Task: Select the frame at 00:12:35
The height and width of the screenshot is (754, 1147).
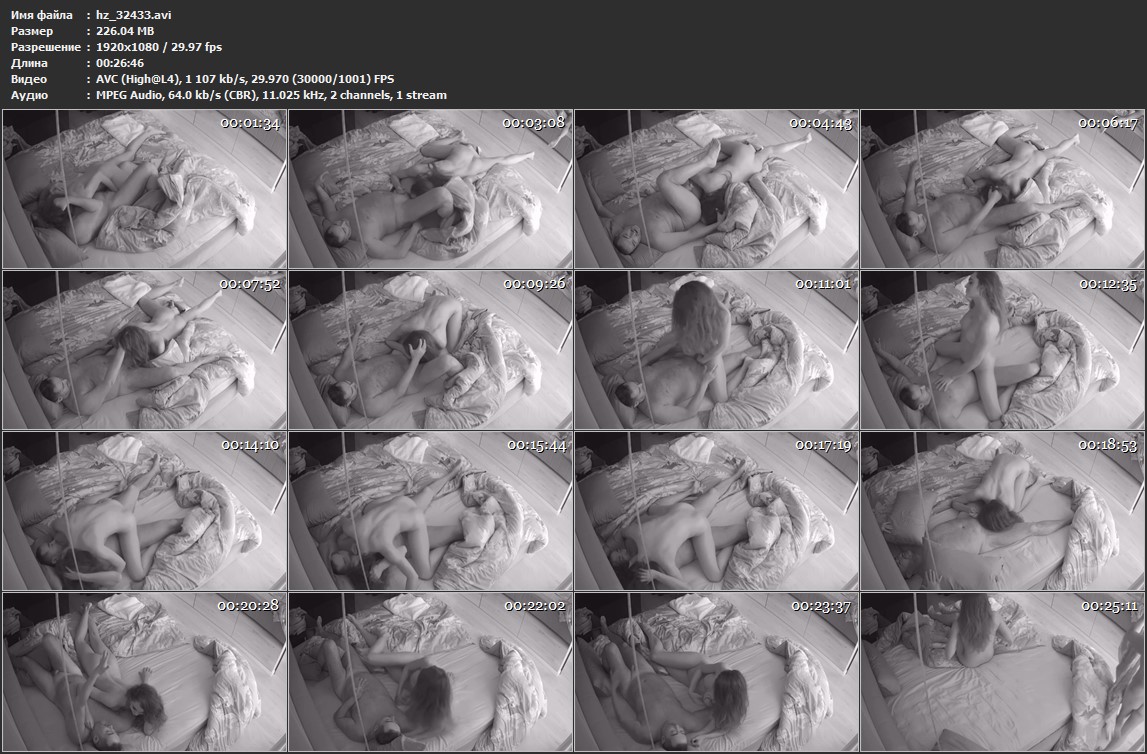Action: (1002, 349)
